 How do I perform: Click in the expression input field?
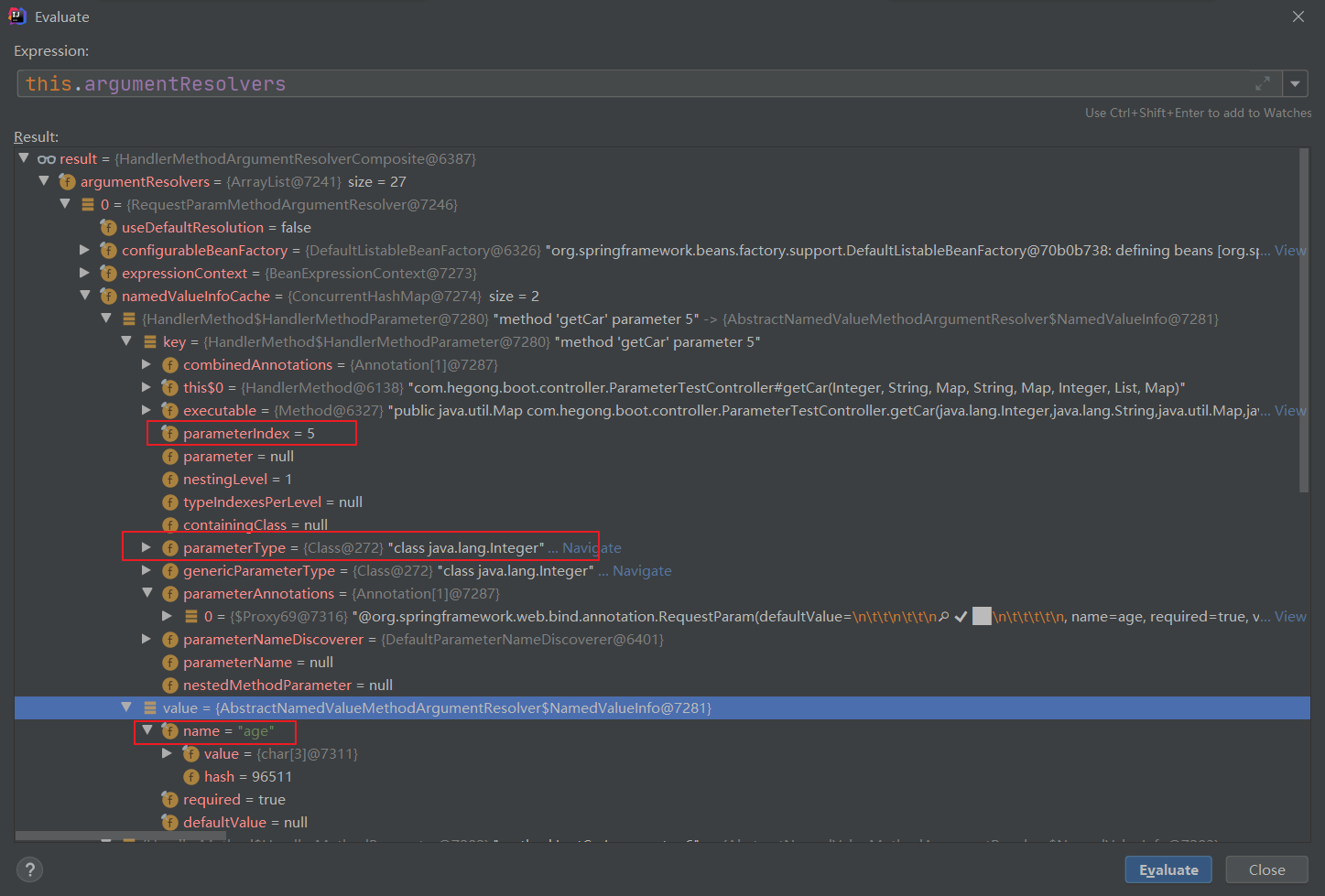(648, 83)
